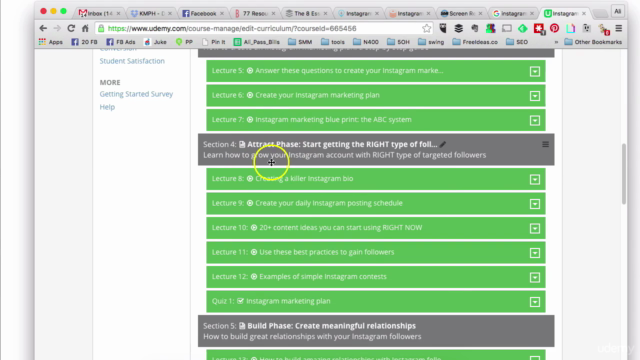The image size is (640, 360).
Task: Open the SMM bookmarks folder
Action: 300,42
